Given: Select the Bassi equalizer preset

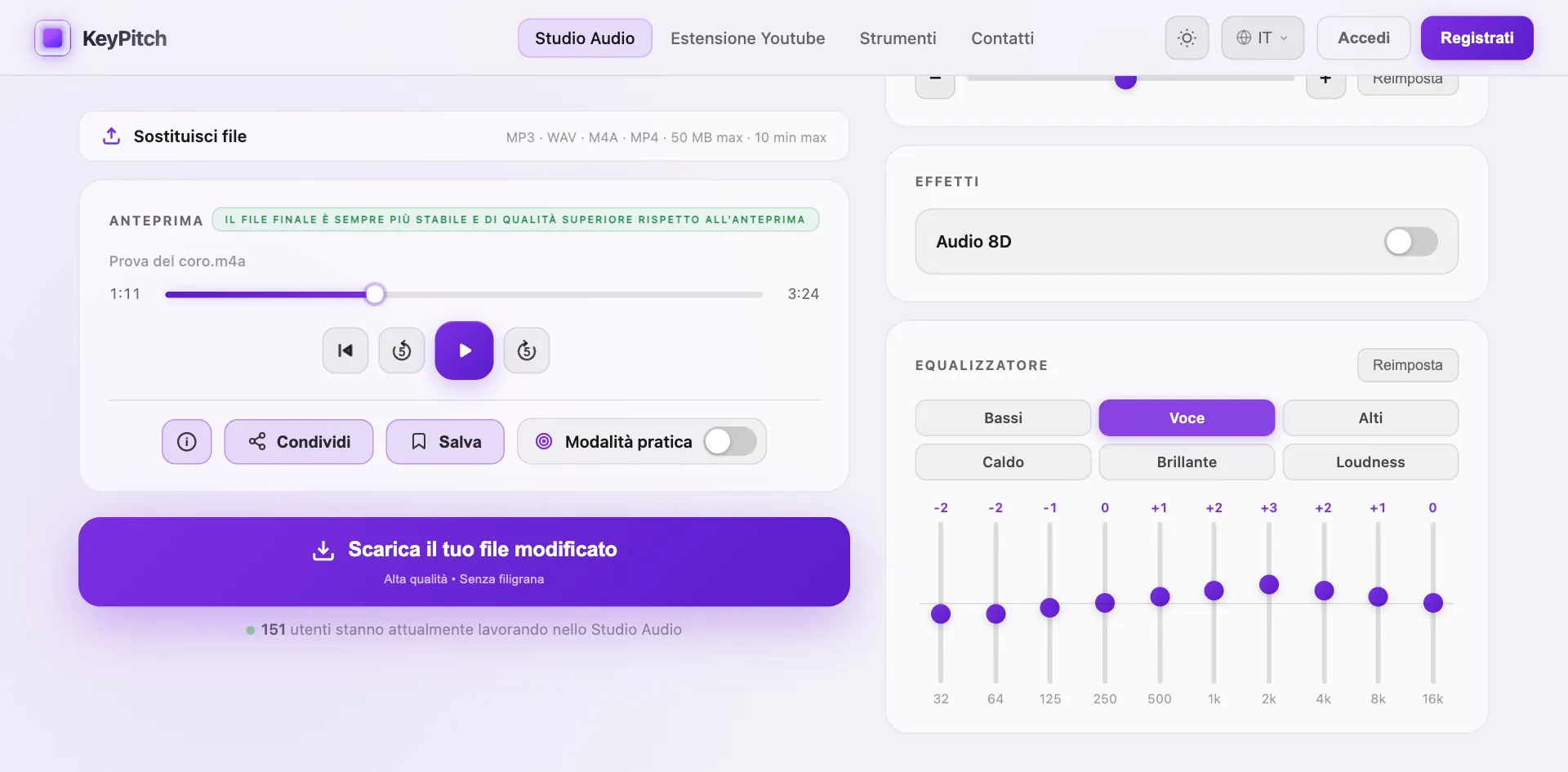Looking at the screenshot, I should coord(1003,417).
